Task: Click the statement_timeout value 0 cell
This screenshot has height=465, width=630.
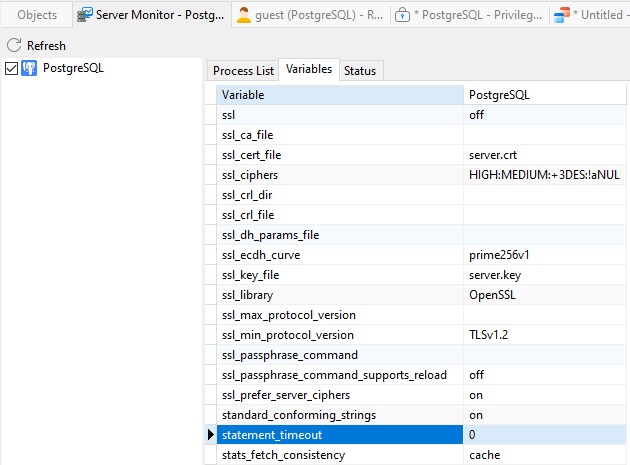Action: 545,435
